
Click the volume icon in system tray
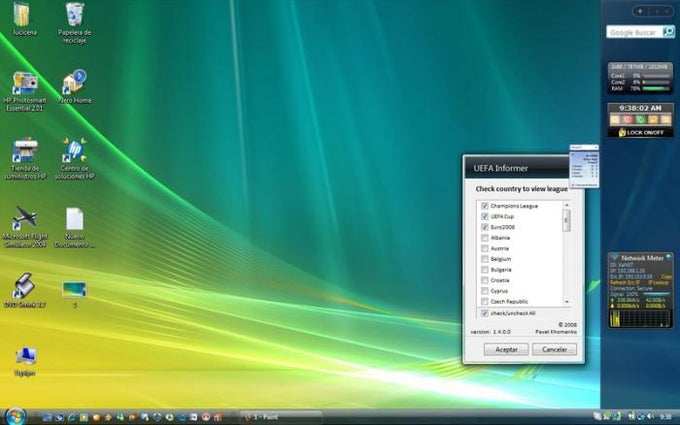coord(649,417)
